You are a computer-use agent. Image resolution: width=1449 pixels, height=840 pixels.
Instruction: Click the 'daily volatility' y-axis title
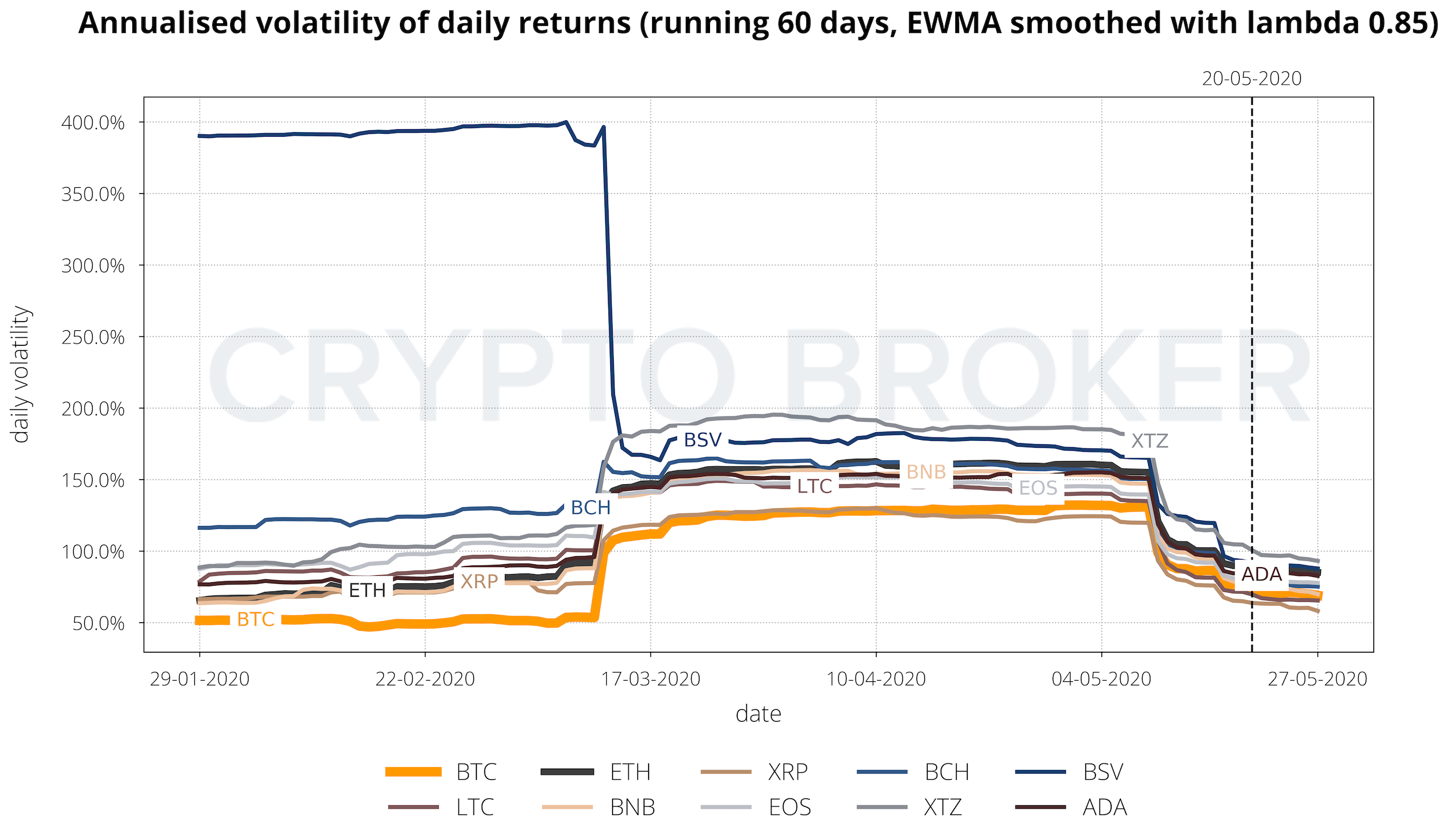click(x=21, y=374)
